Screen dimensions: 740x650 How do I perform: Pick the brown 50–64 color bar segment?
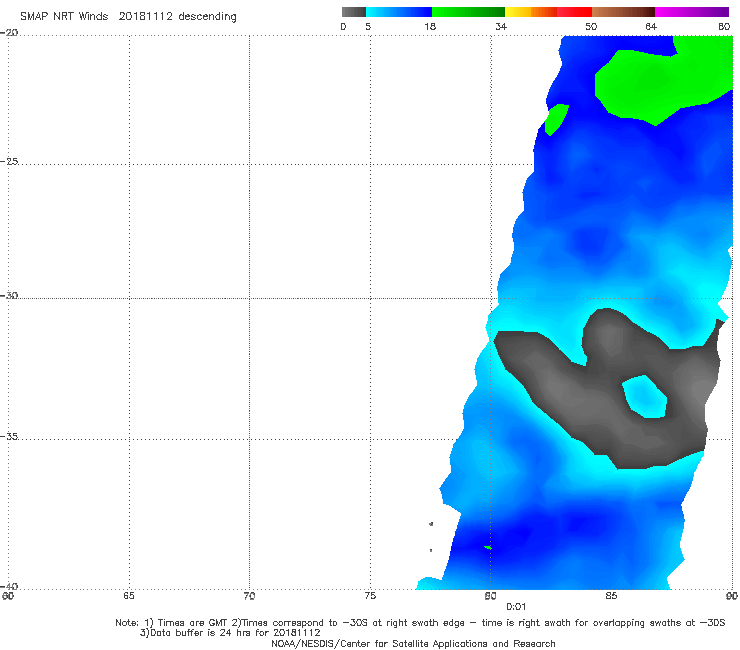click(x=623, y=12)
